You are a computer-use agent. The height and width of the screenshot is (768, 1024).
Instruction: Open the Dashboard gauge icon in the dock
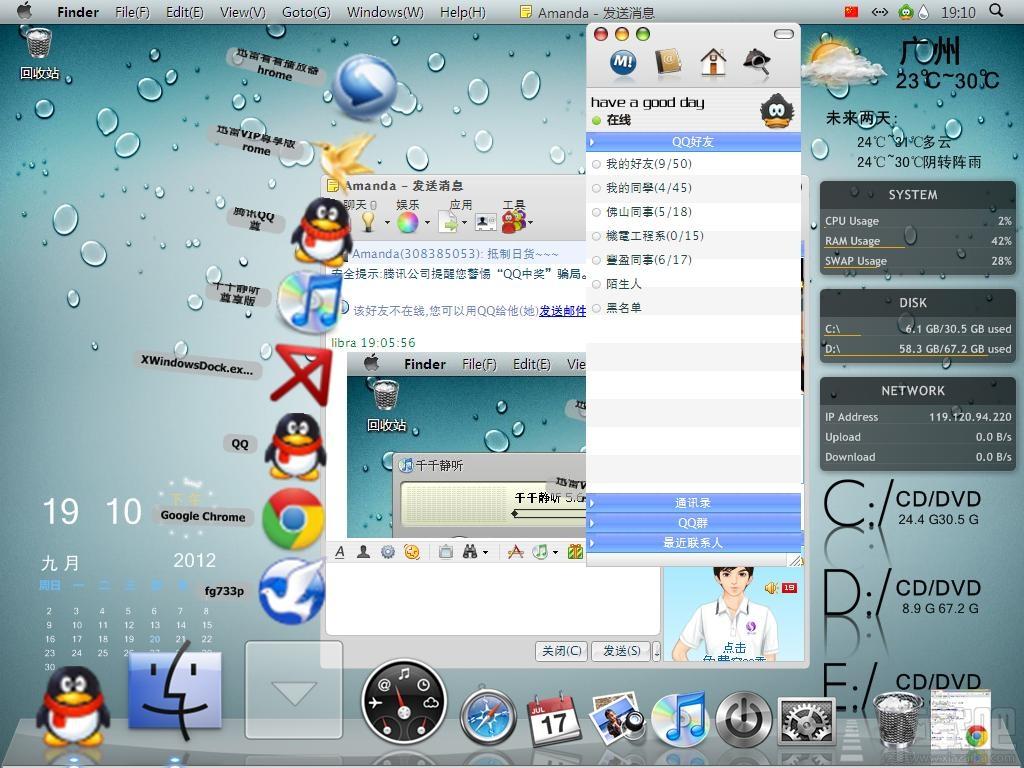tap(404, 702)
